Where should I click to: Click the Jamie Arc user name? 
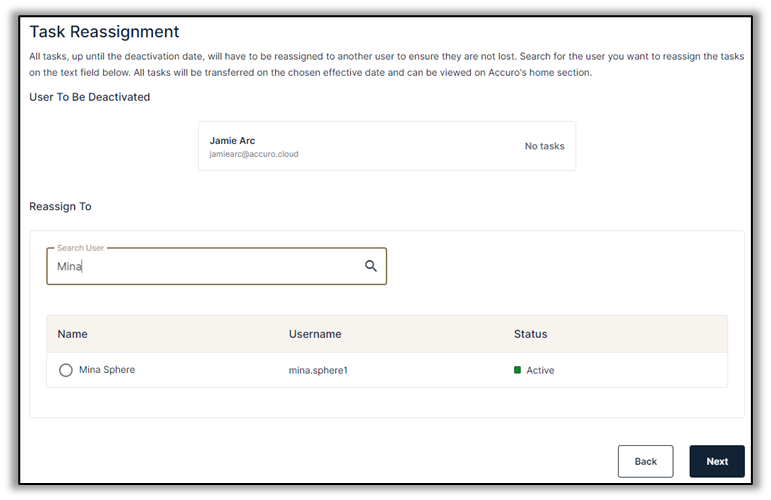(x=232, y=141)
